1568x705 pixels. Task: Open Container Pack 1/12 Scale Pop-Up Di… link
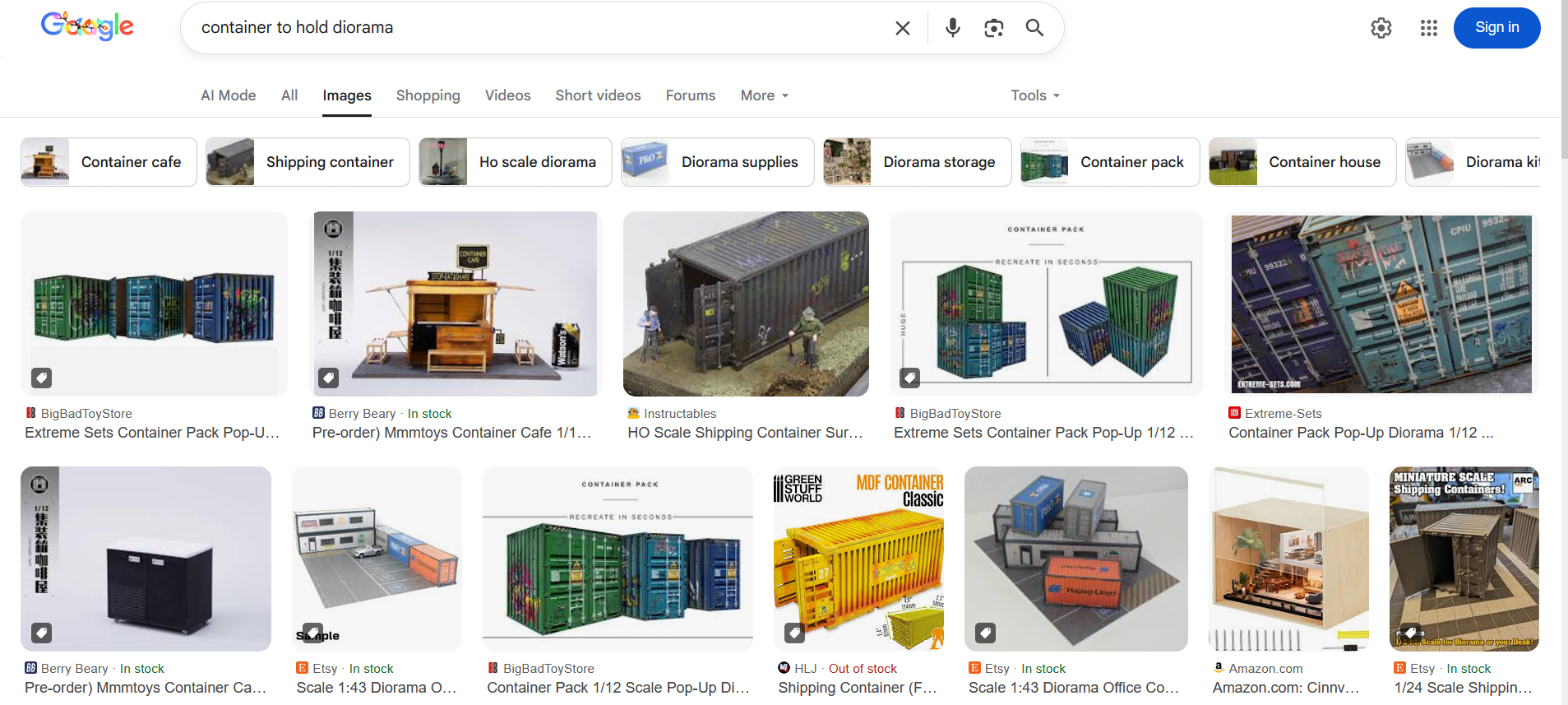tap(617, 688)
